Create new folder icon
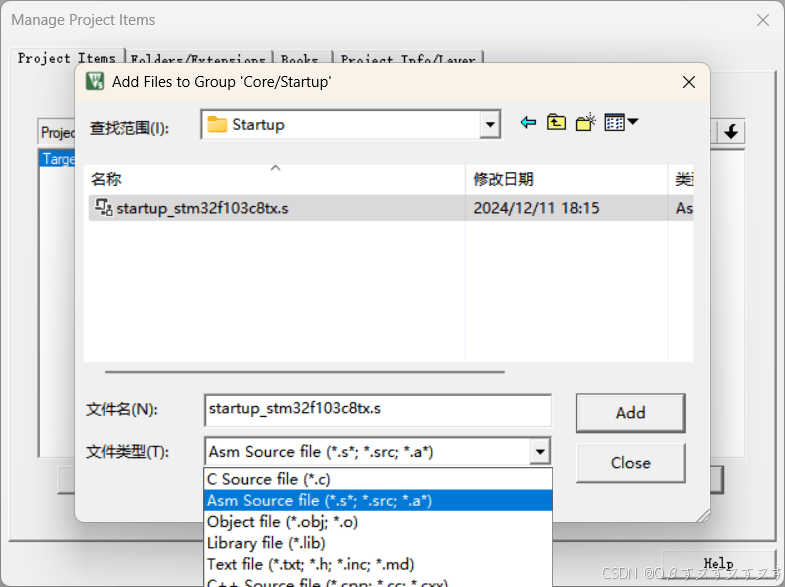 (585, 122)
